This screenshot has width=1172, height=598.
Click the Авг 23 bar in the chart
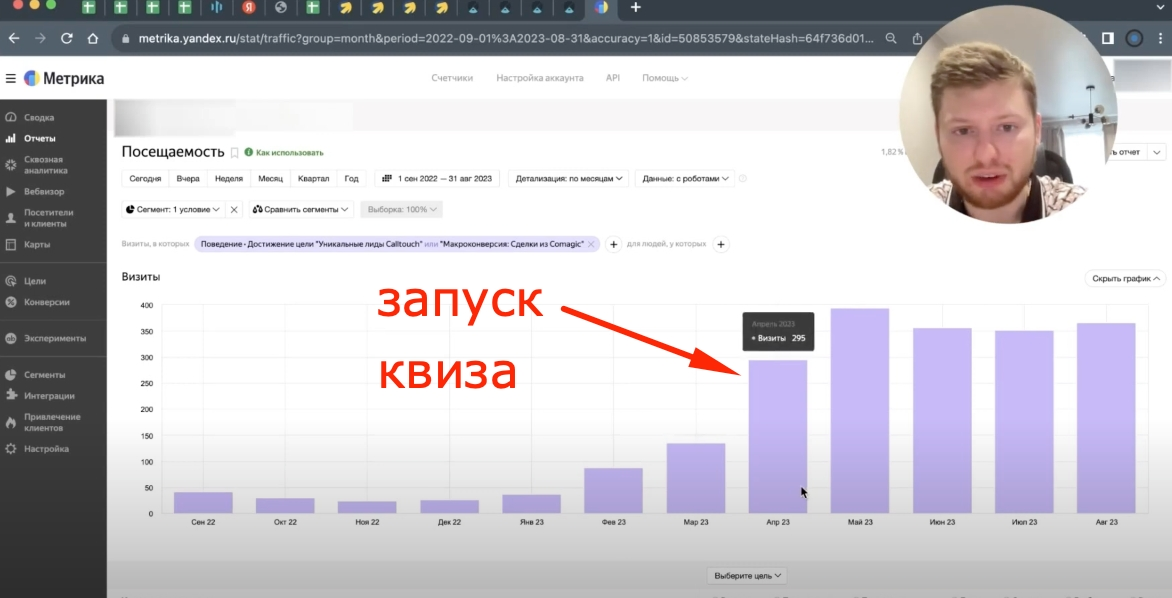(x=1105, y=419)
